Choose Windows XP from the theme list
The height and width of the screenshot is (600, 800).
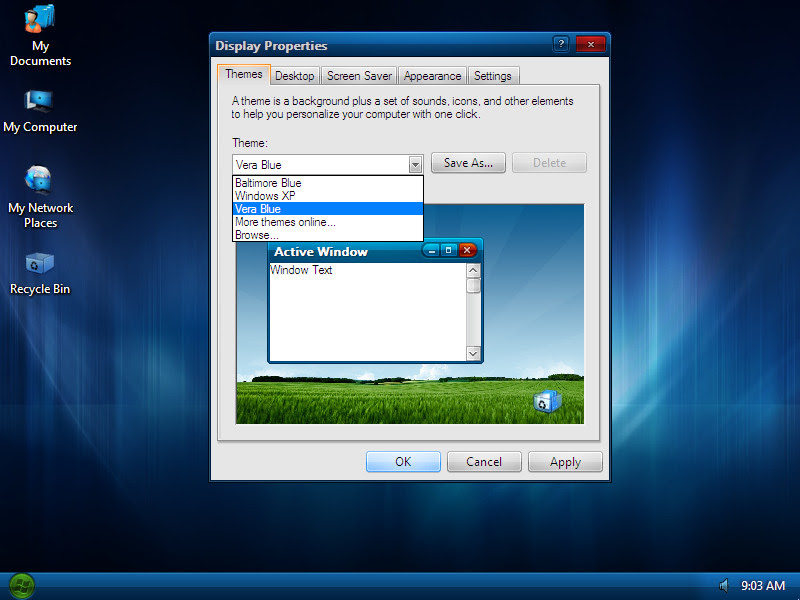(328, 196)
